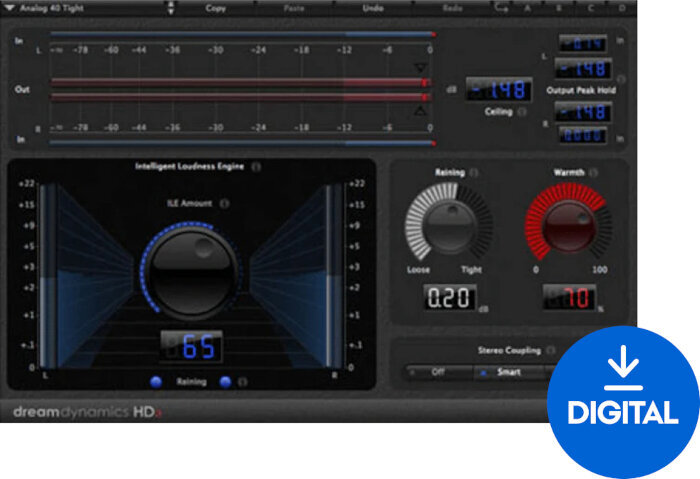Image resolution: width=700 pixels, height=479 pixels.
Task: Click Redo in the top bar
Action: click(x=452, y=8)
